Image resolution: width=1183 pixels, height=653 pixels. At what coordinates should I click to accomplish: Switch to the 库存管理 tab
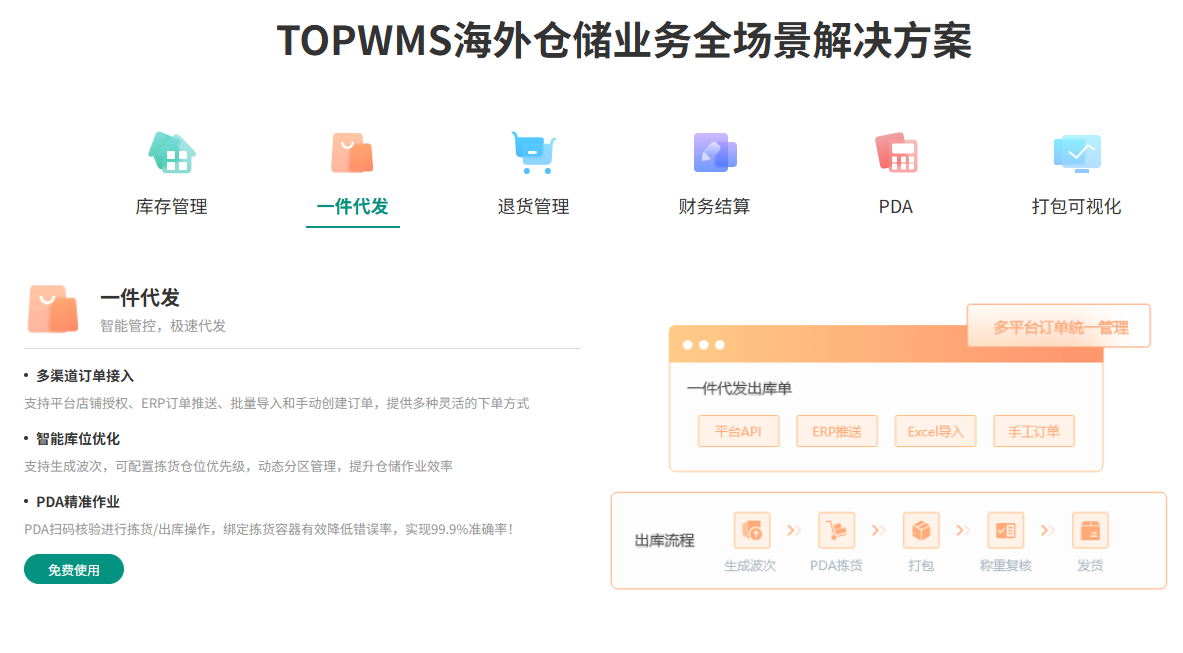pyautogui.click(x=171, y=207)
